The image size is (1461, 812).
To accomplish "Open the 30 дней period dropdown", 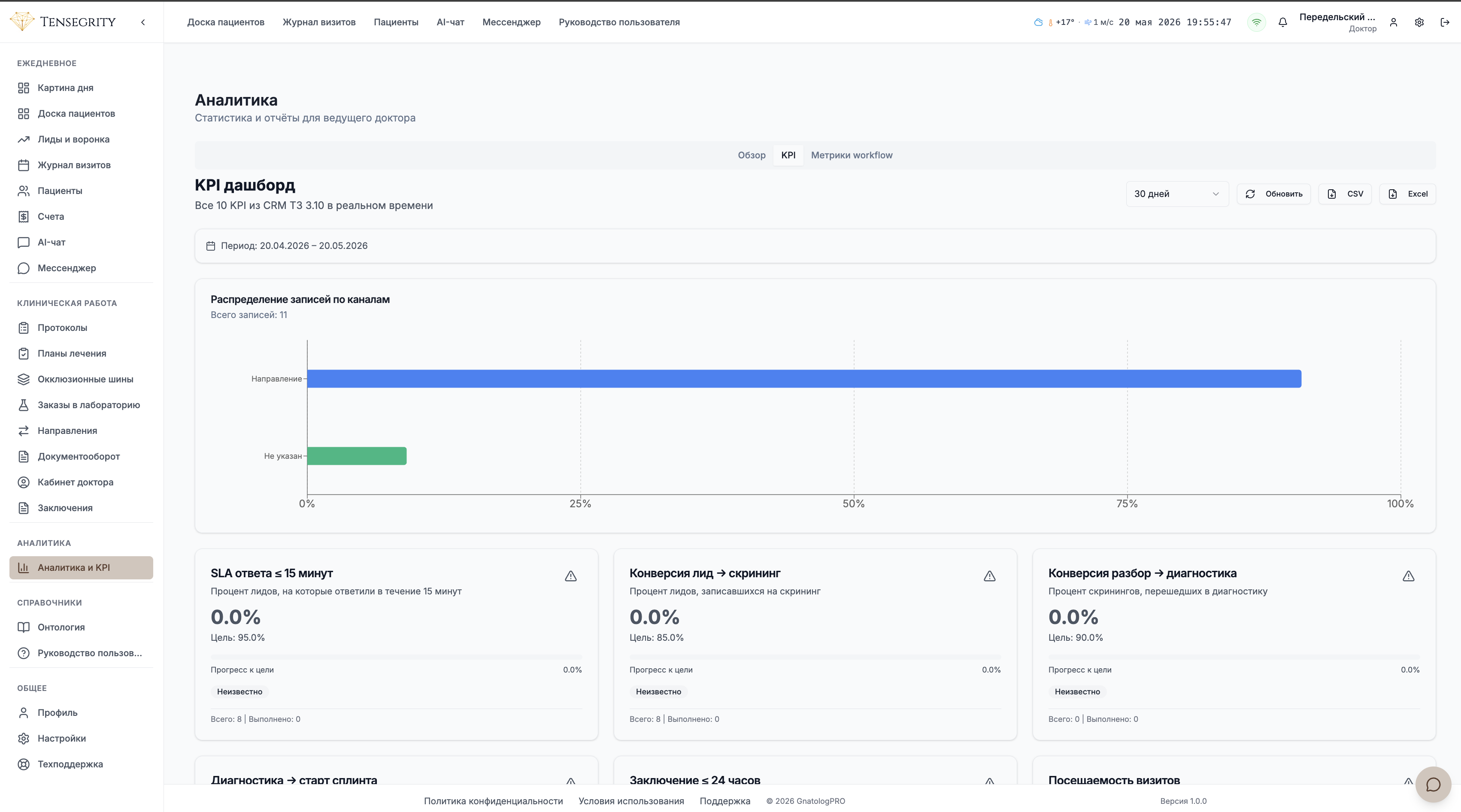I will [x=1177, y=194].
